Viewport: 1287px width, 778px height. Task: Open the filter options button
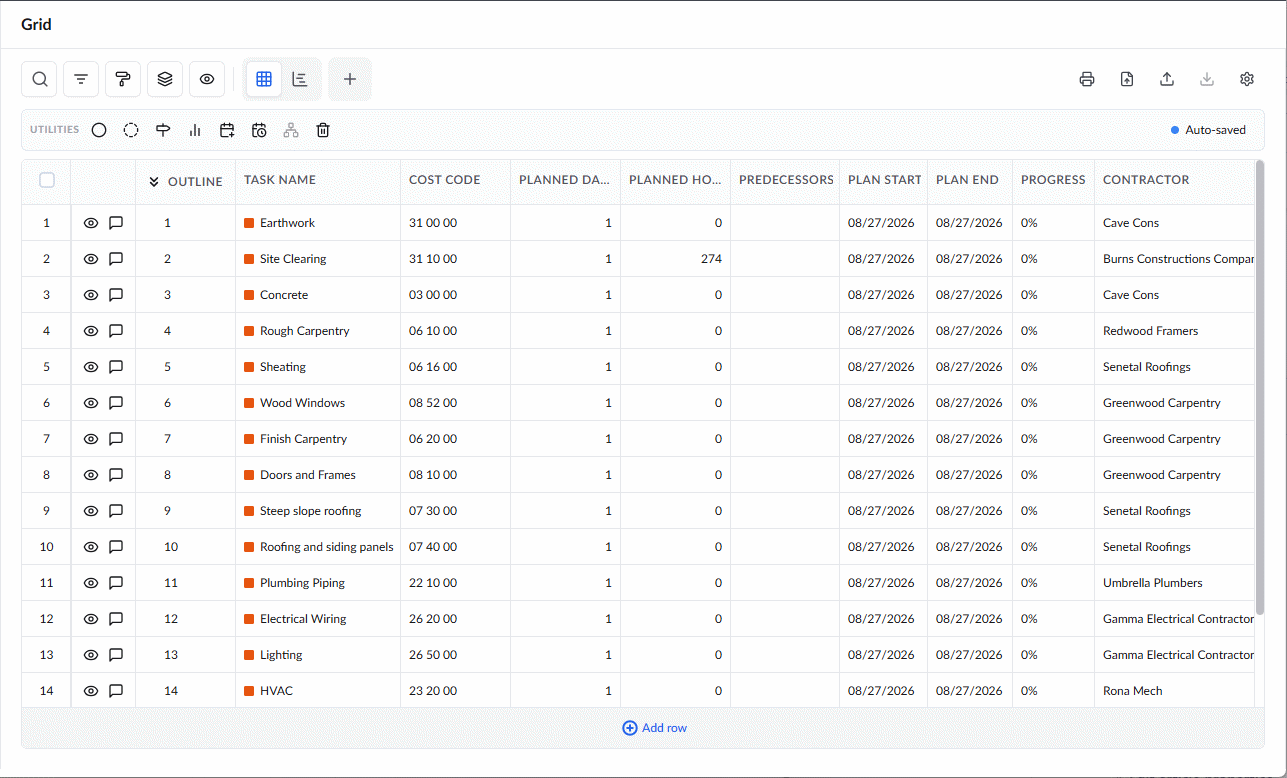[81, 79]
